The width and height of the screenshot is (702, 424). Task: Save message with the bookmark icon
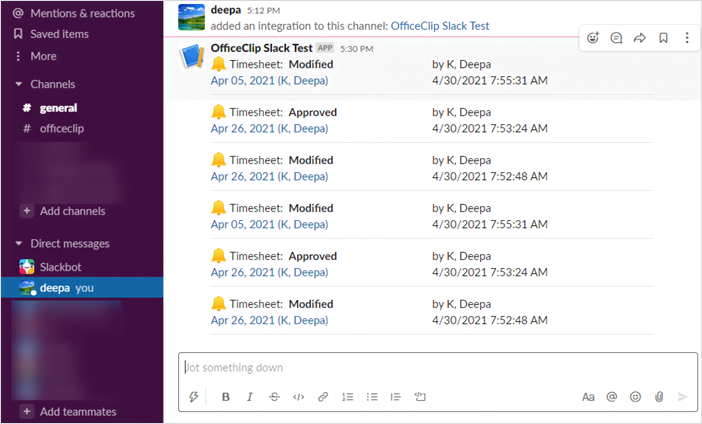(663, 38)
